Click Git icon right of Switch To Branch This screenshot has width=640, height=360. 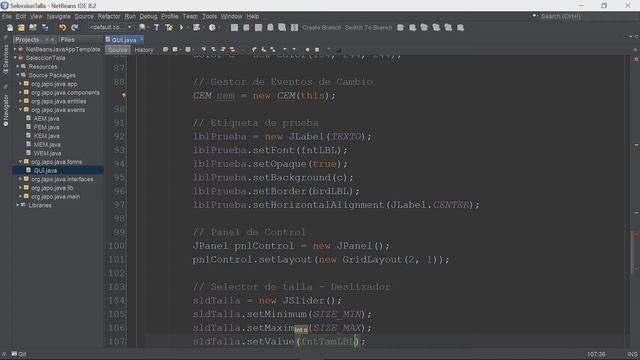click(400, 28)
